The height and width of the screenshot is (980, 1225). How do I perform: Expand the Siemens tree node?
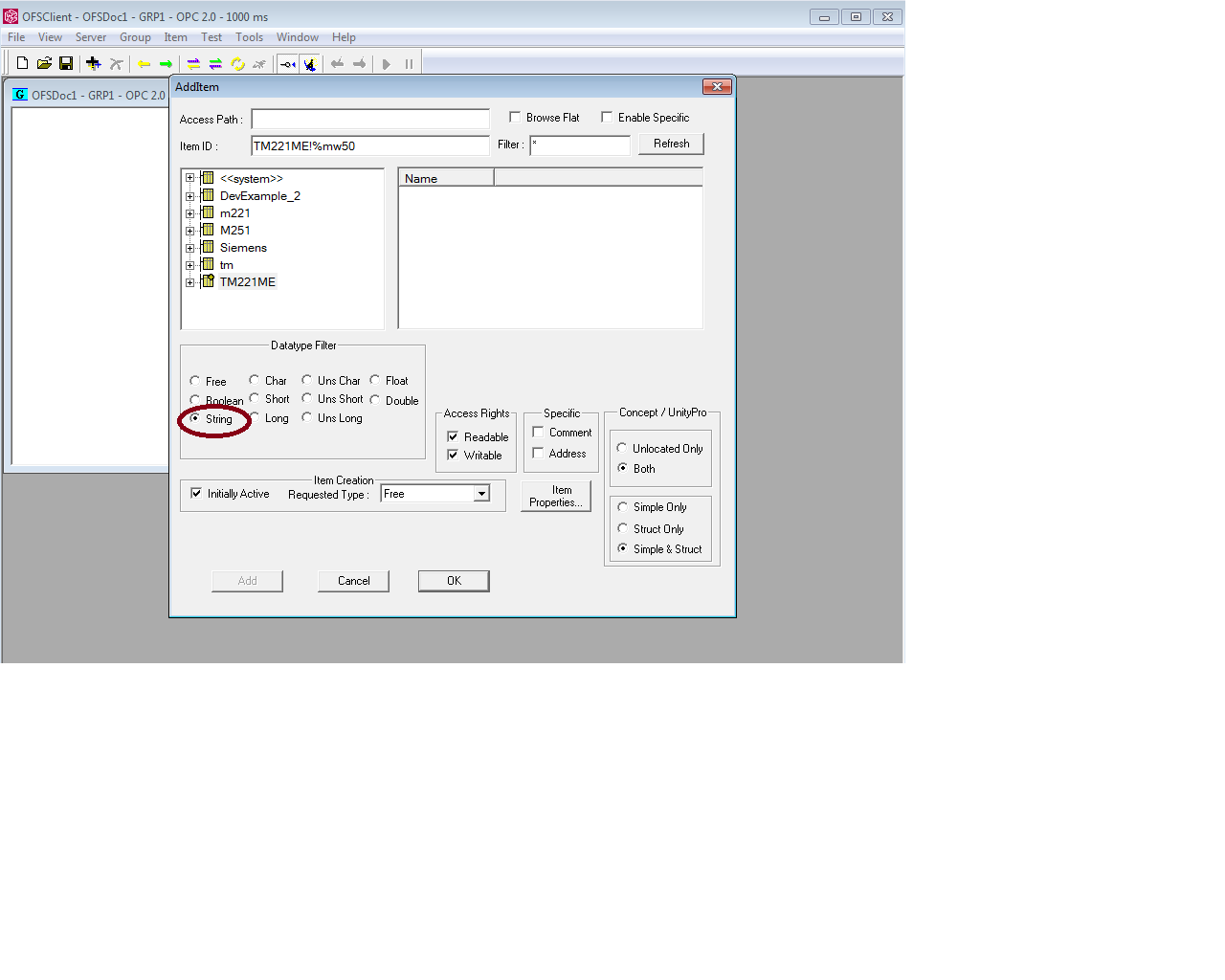pyautogui.click(x=189, y=248)
